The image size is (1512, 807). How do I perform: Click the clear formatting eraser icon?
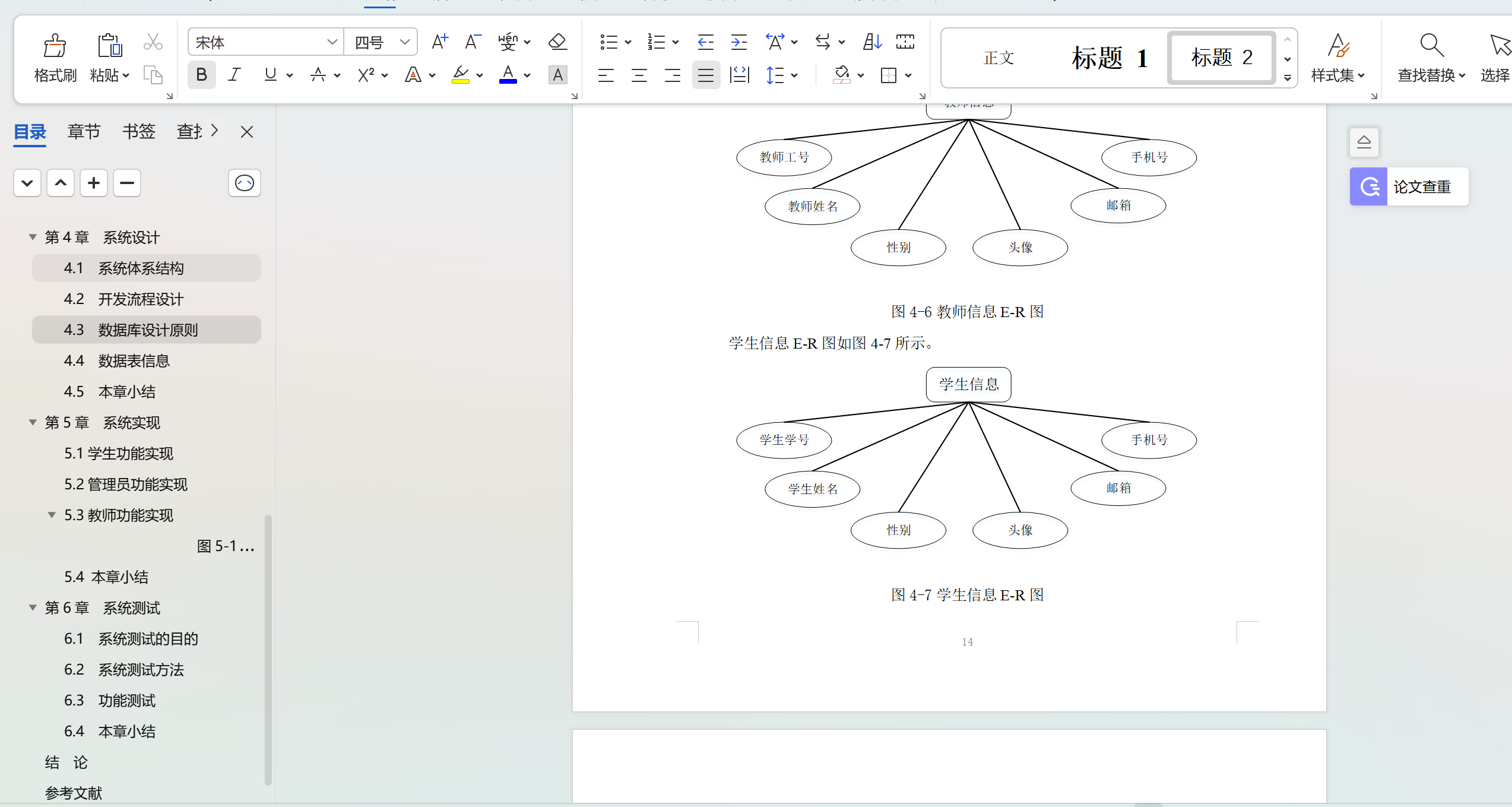coord(557,42)
